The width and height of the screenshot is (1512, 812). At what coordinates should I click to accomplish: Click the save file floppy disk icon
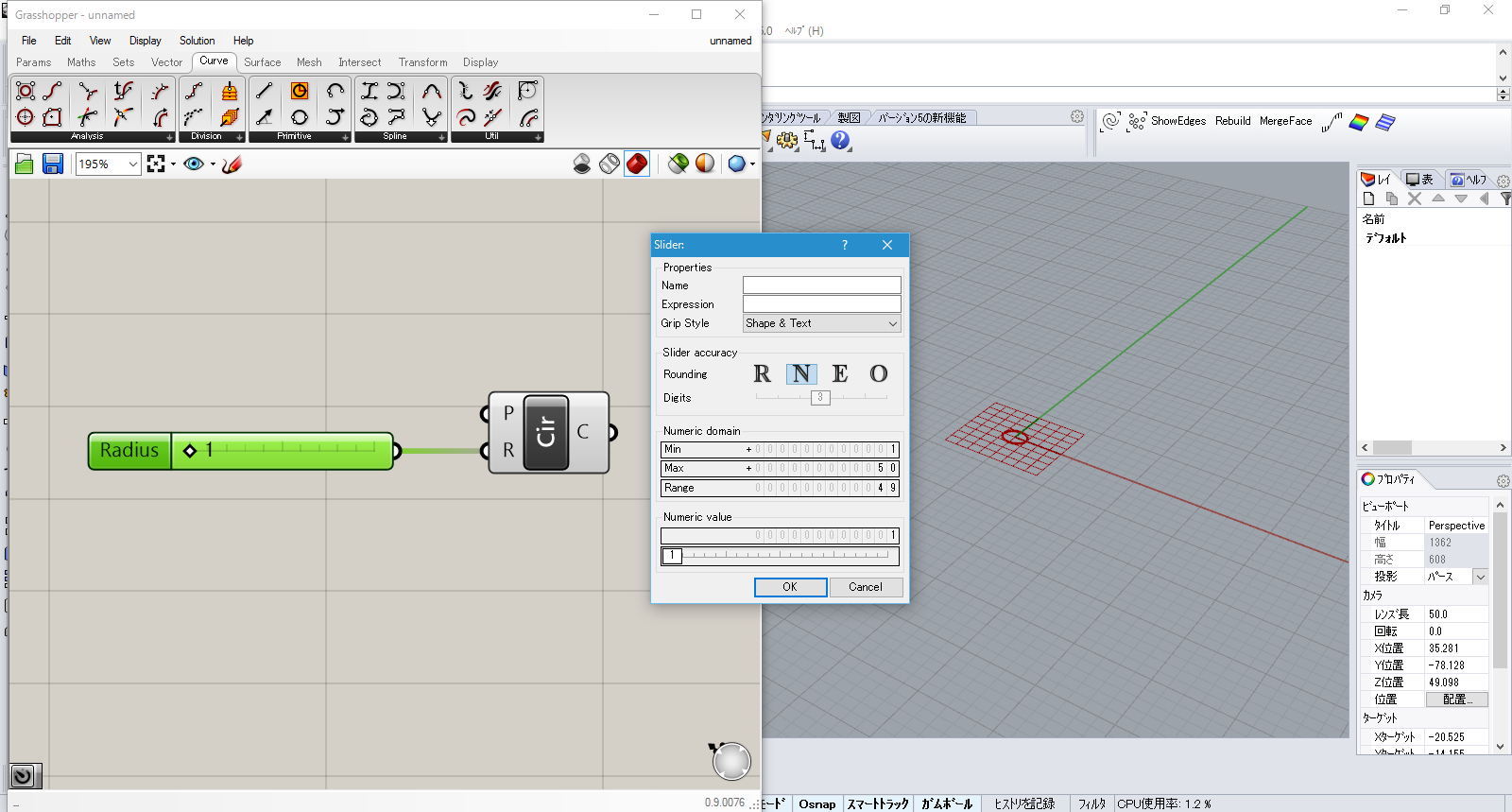tap(53, 164)
